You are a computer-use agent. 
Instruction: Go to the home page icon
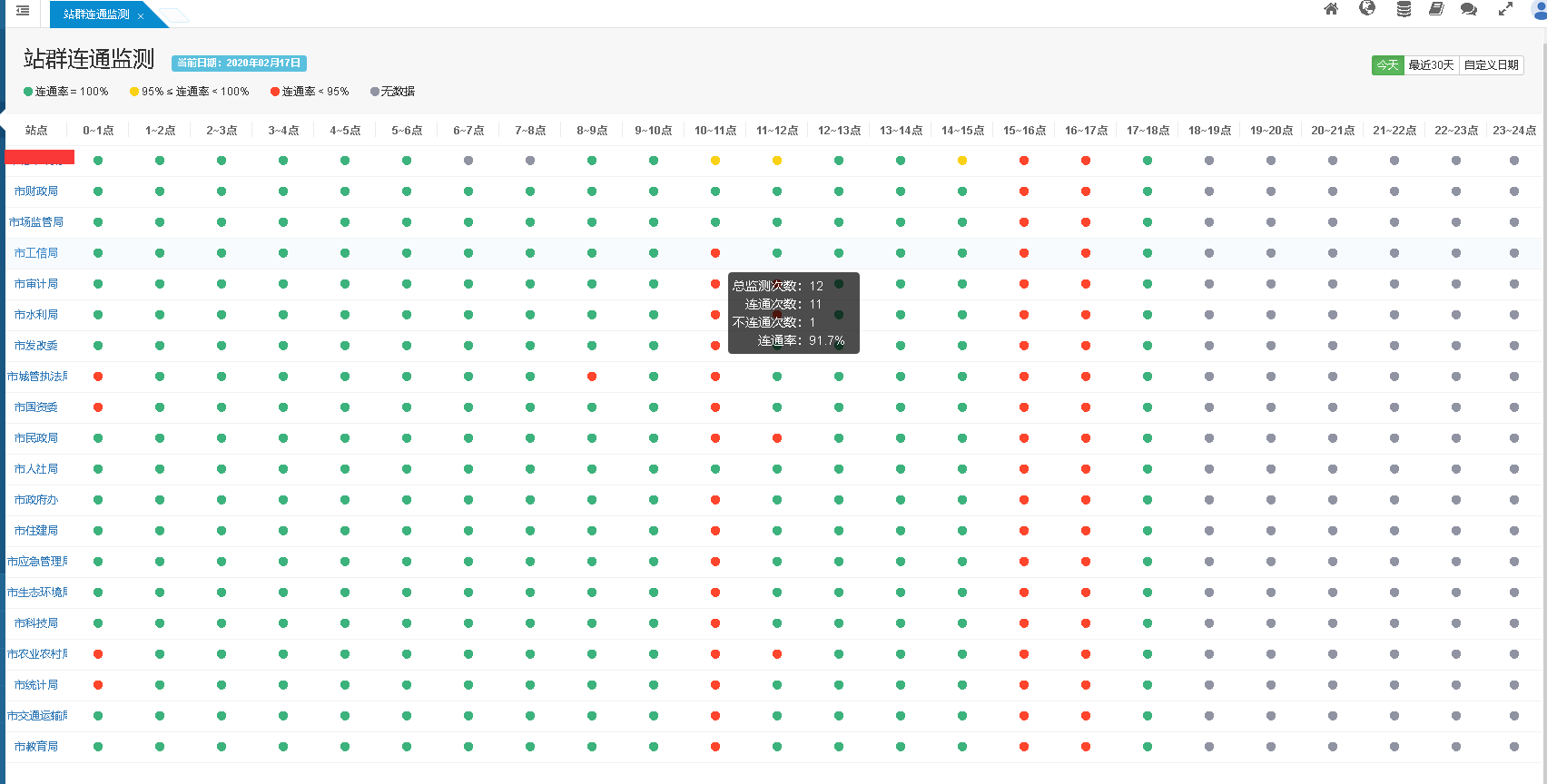[1331, 9]
